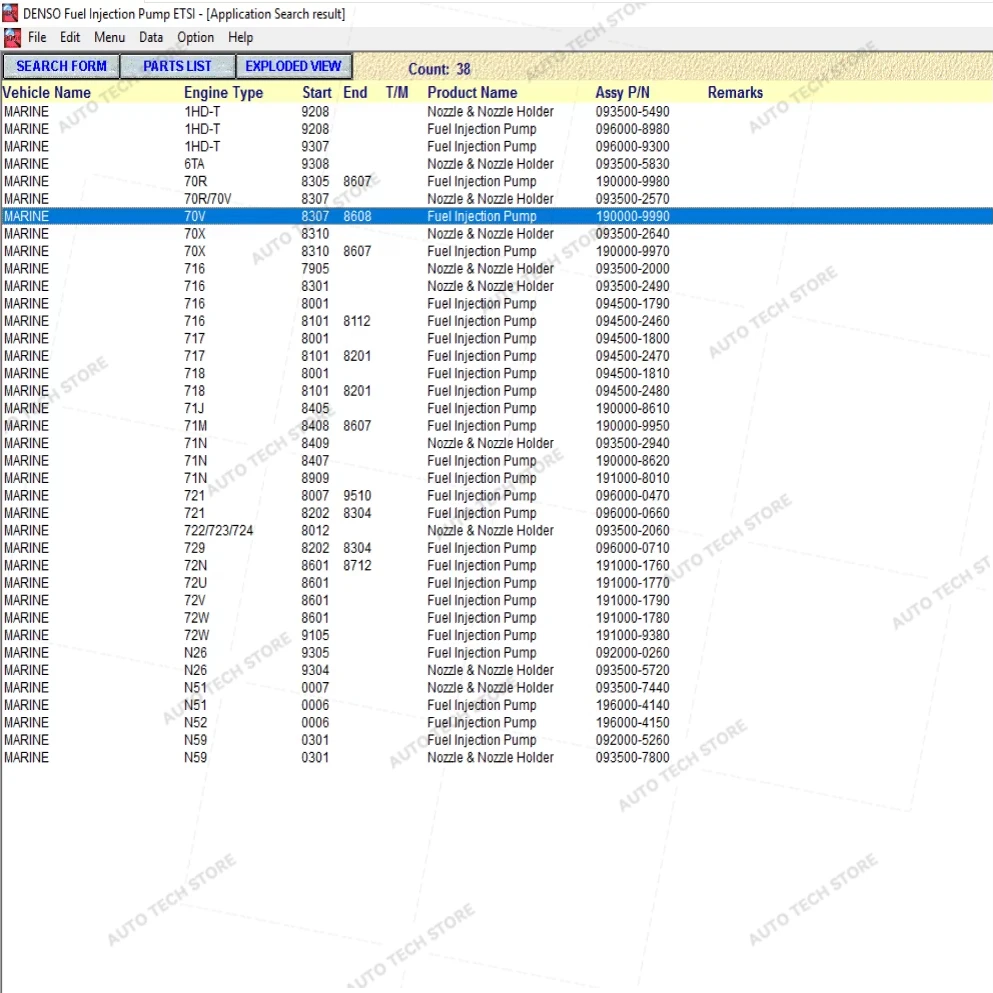
Task: Open the Help menu
Action: tap(241, 37)
